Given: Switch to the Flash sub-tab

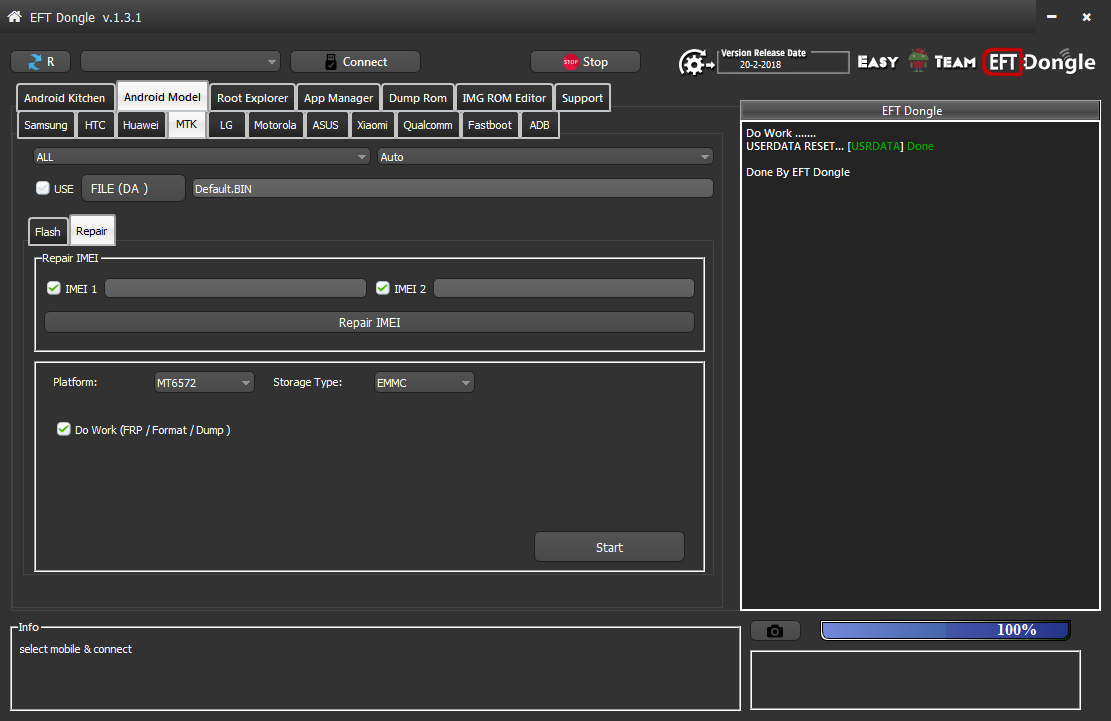Looking at the screenshot, I should pos(47,232).
